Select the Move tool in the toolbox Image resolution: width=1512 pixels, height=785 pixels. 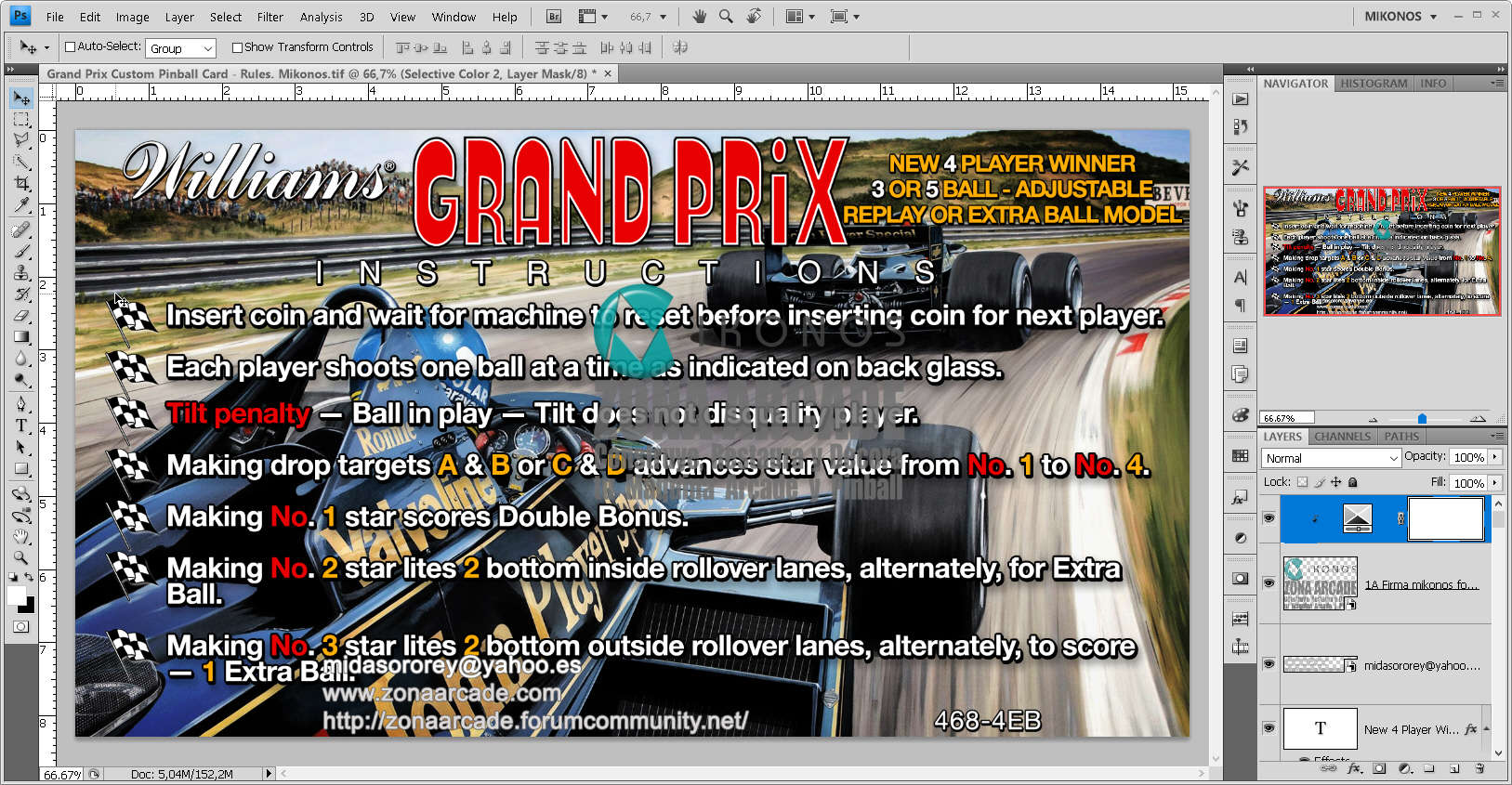coord(20,98)
